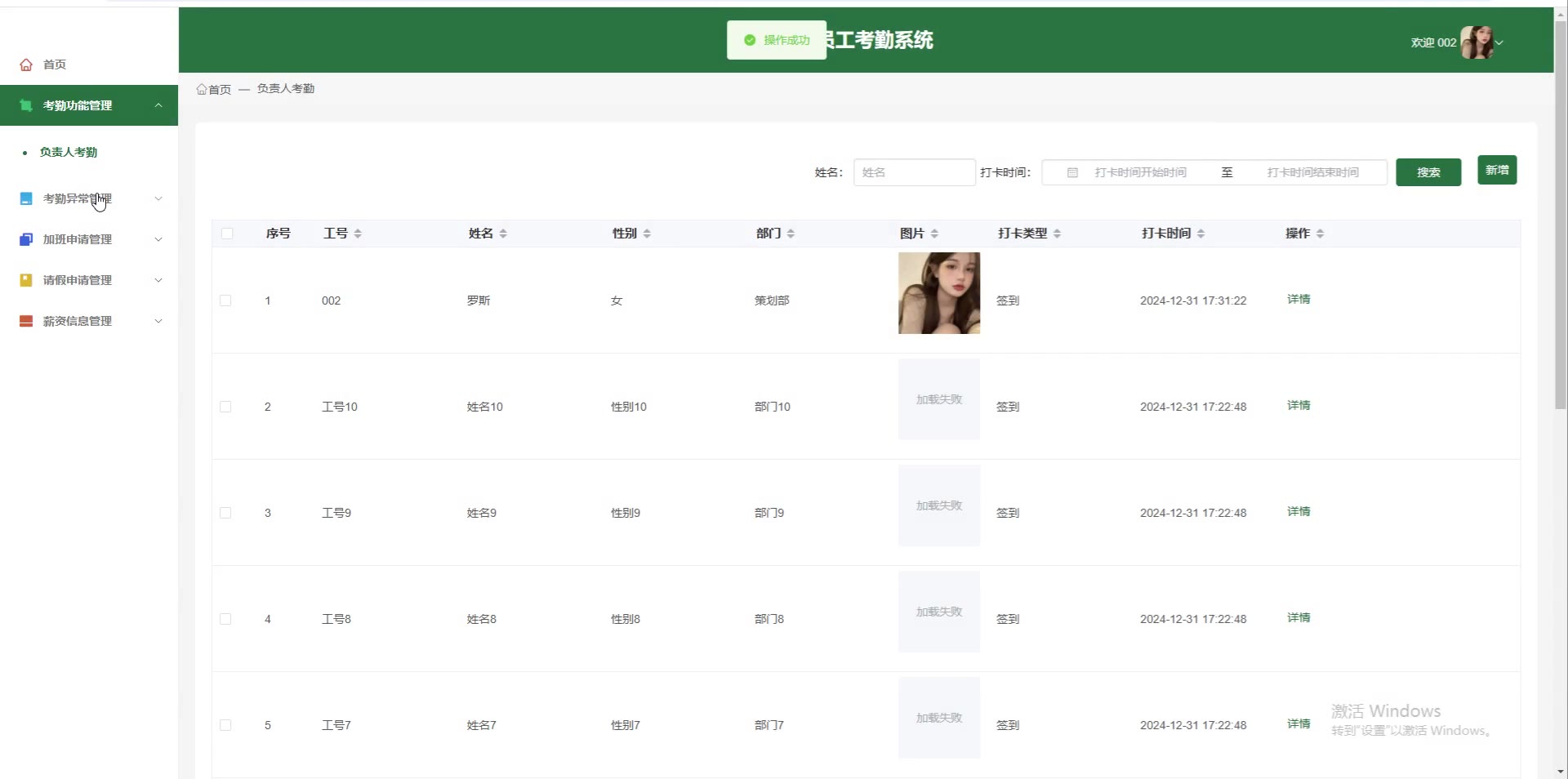Image resolution: width=1568 pixels, height=779 pixels.
Task: Click the user avatar in the header
Action: tap(1477, 42)
